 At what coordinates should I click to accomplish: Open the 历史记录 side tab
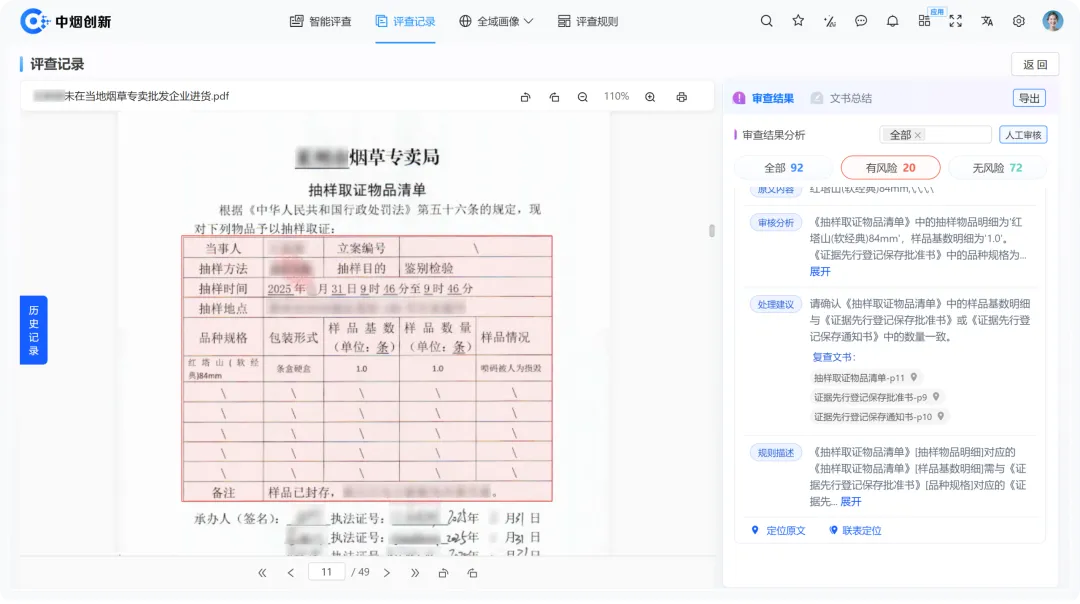tap(34, 330)
